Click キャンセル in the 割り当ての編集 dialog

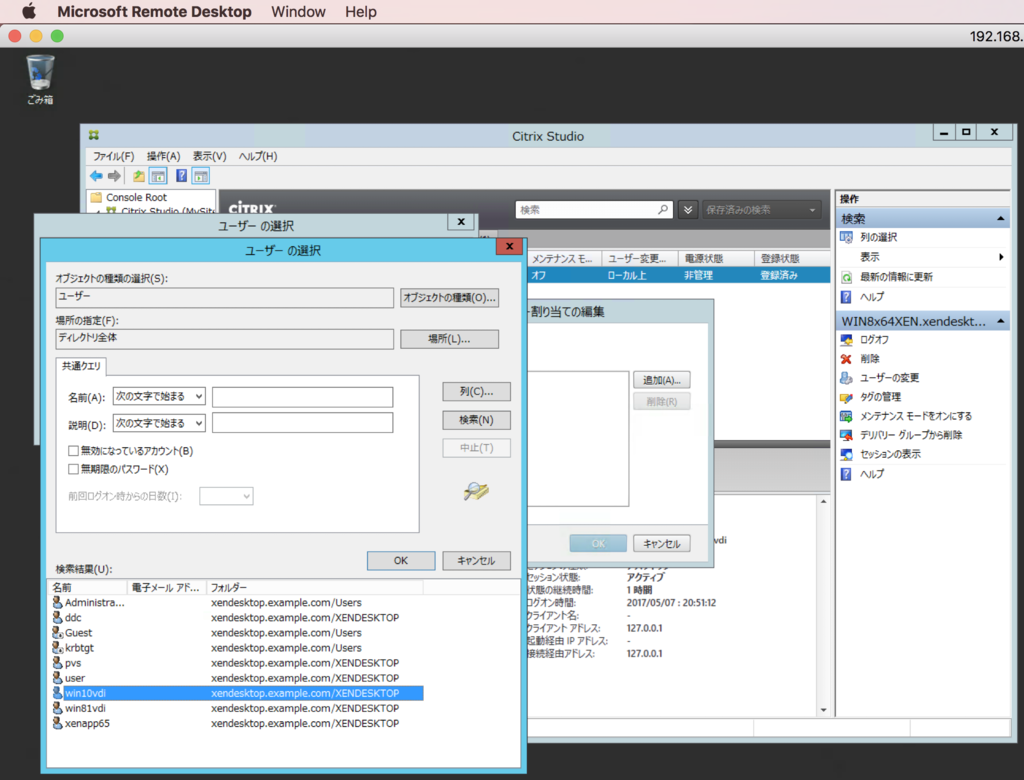[x=662, y=544]
